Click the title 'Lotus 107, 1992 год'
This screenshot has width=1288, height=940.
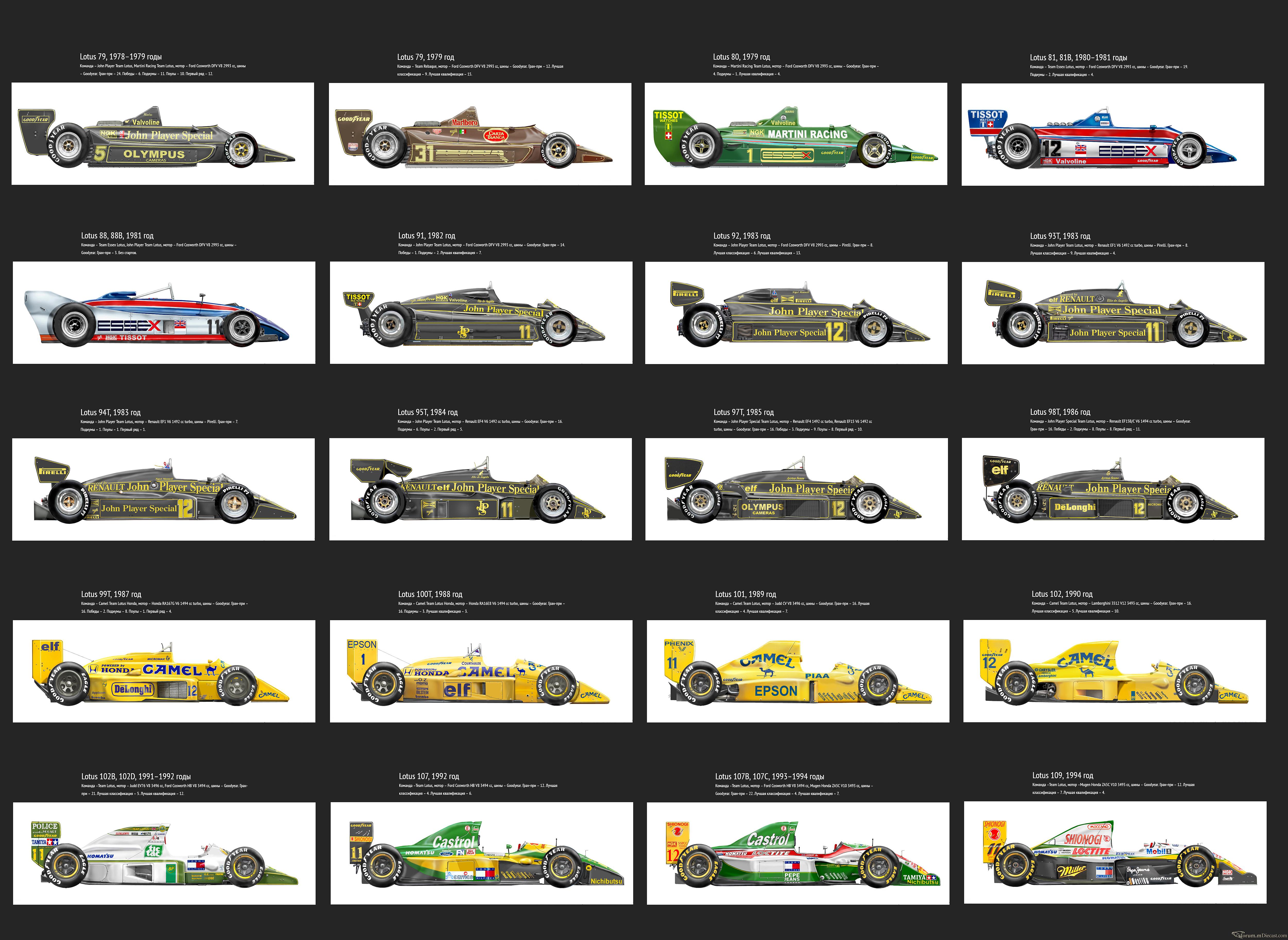[x=429, y=776]
